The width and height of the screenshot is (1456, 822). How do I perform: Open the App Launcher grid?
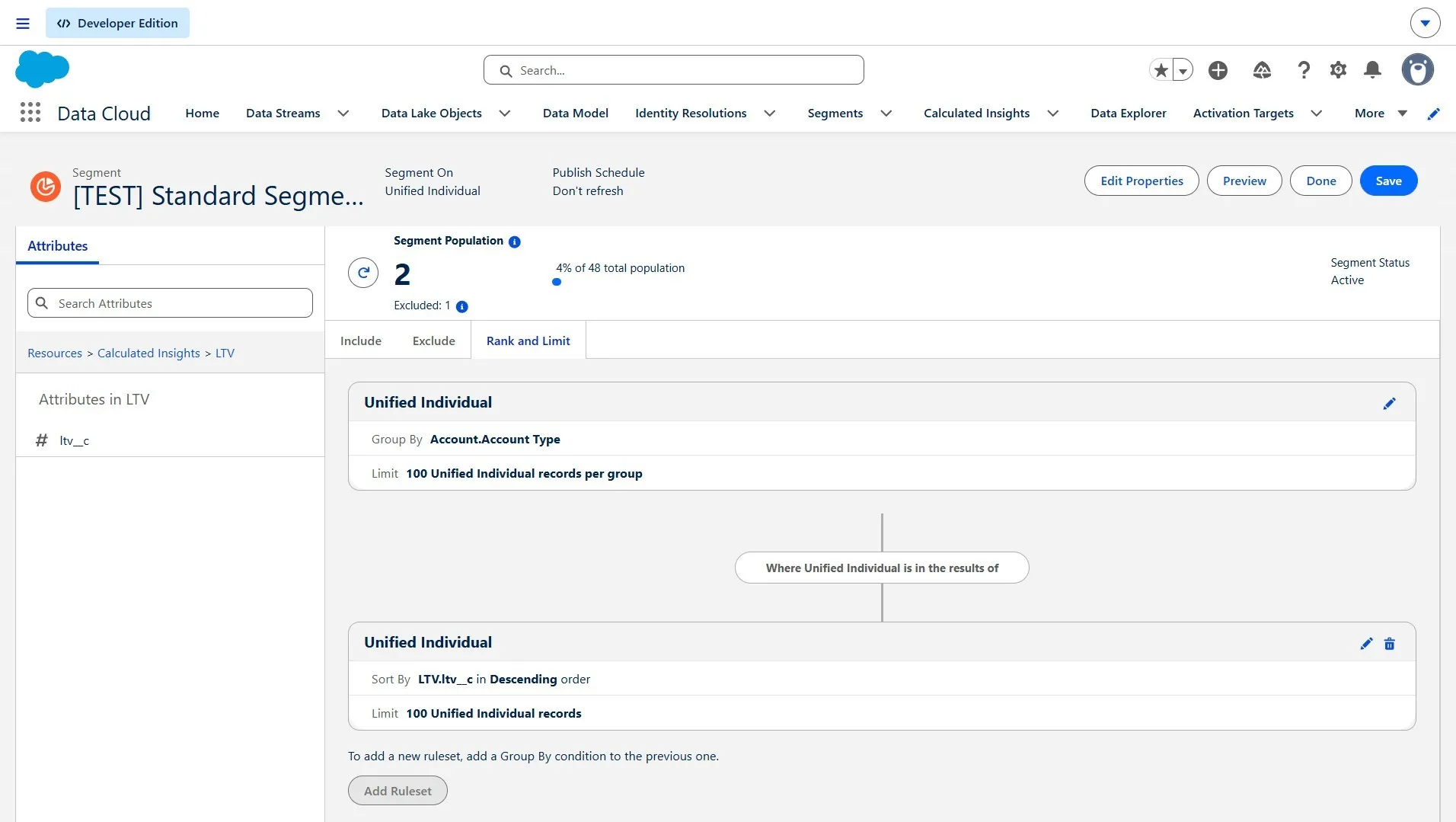(x=30, y=113)
